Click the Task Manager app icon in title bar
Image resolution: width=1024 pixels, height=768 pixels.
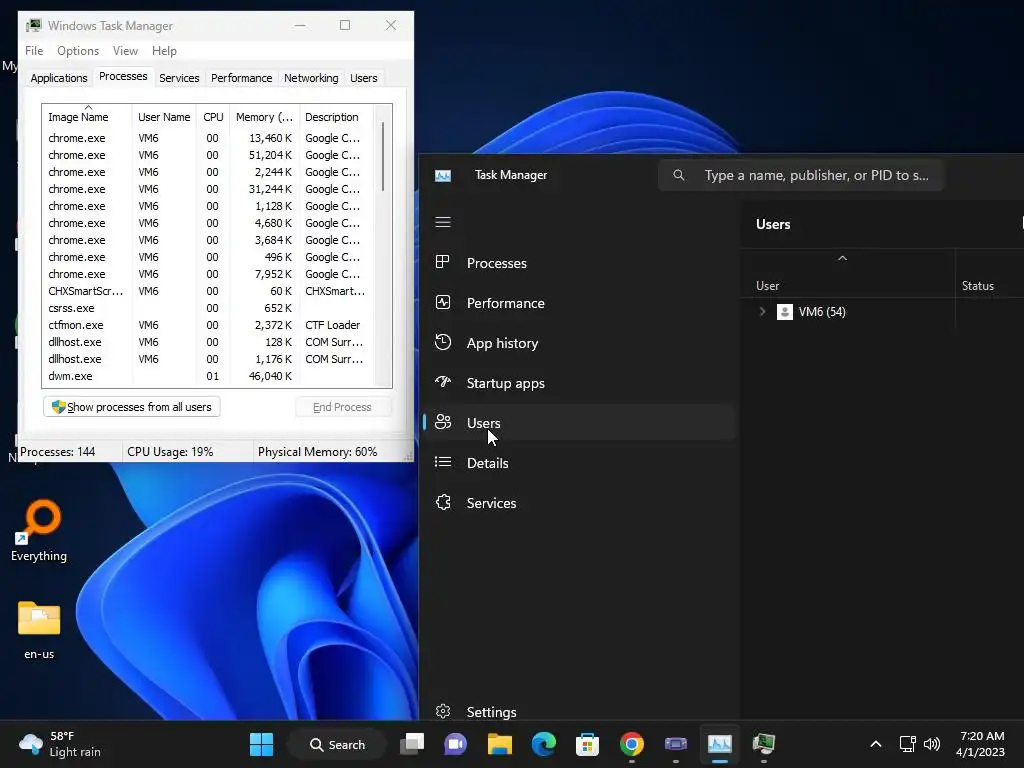point(443,176)
